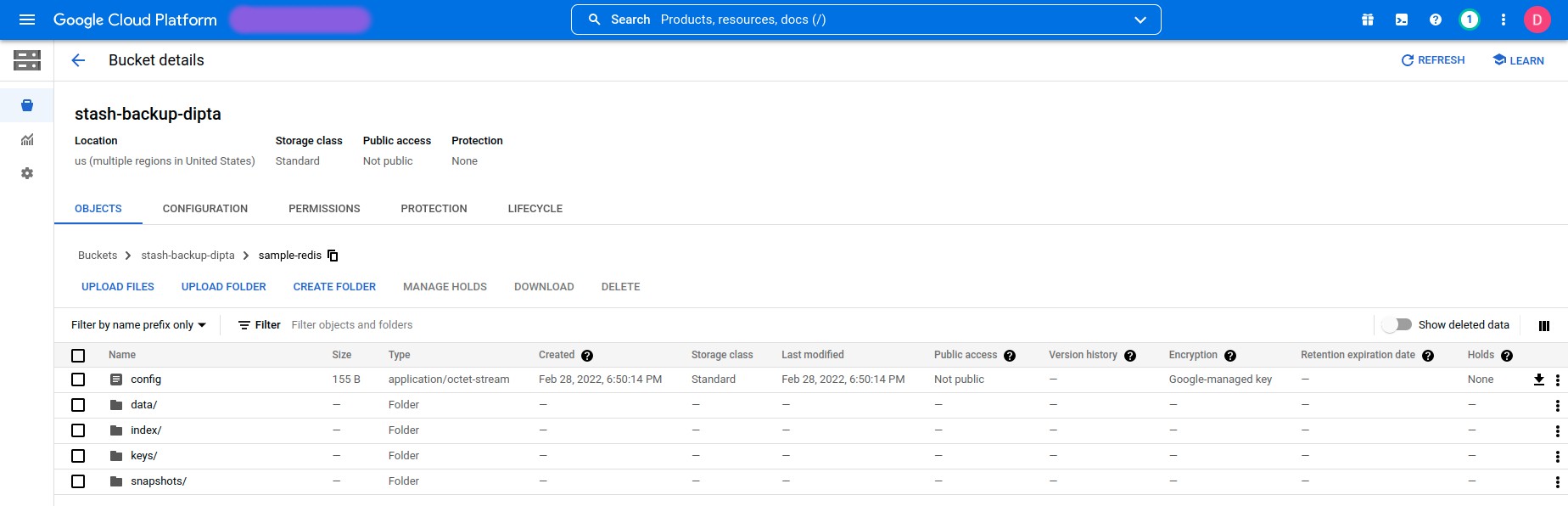Open the keys/ folder link
The height and width of the screenshot is (506, 1568).
pos(143,456)
